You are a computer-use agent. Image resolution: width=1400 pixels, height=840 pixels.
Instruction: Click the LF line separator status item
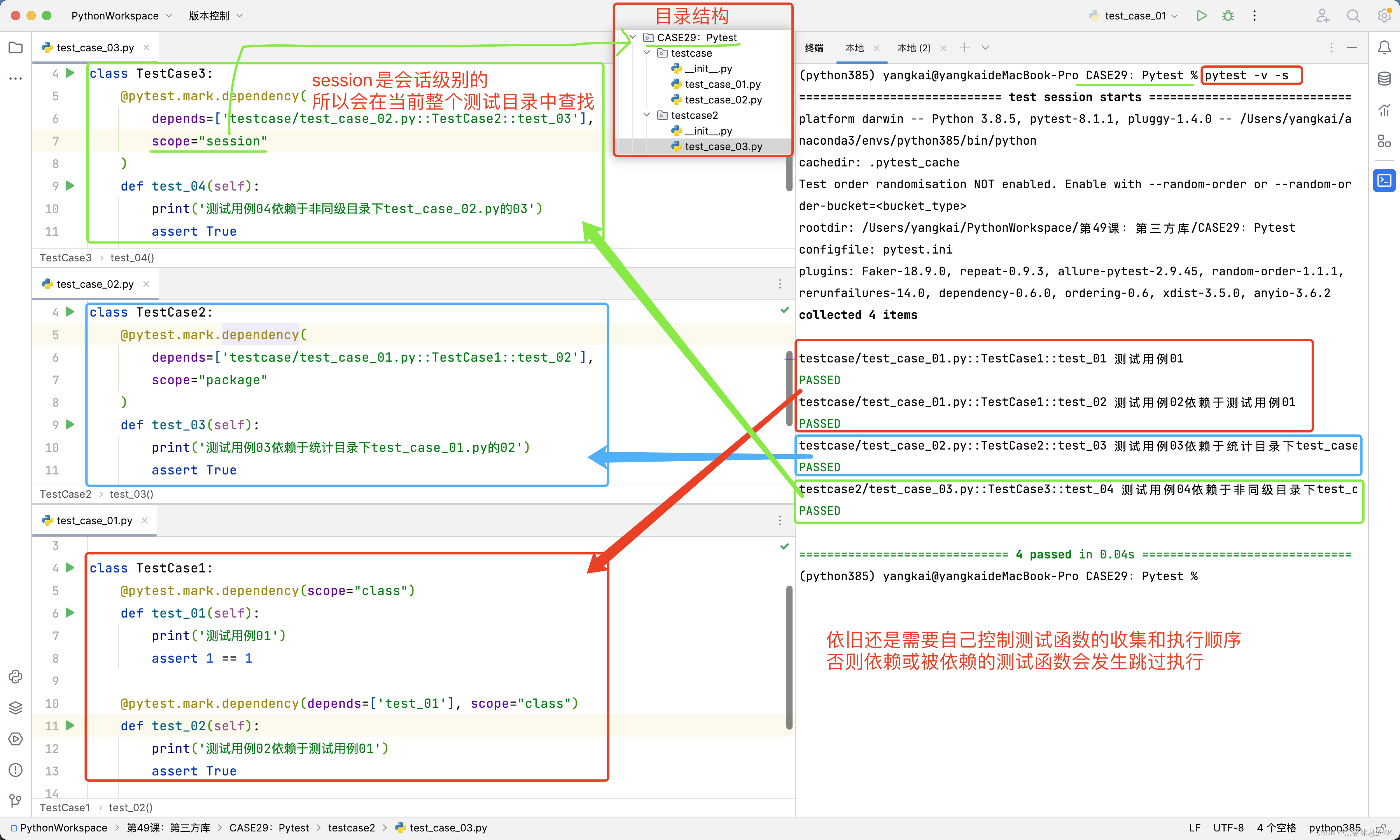pyautogui.click(x=1195, y=828)
